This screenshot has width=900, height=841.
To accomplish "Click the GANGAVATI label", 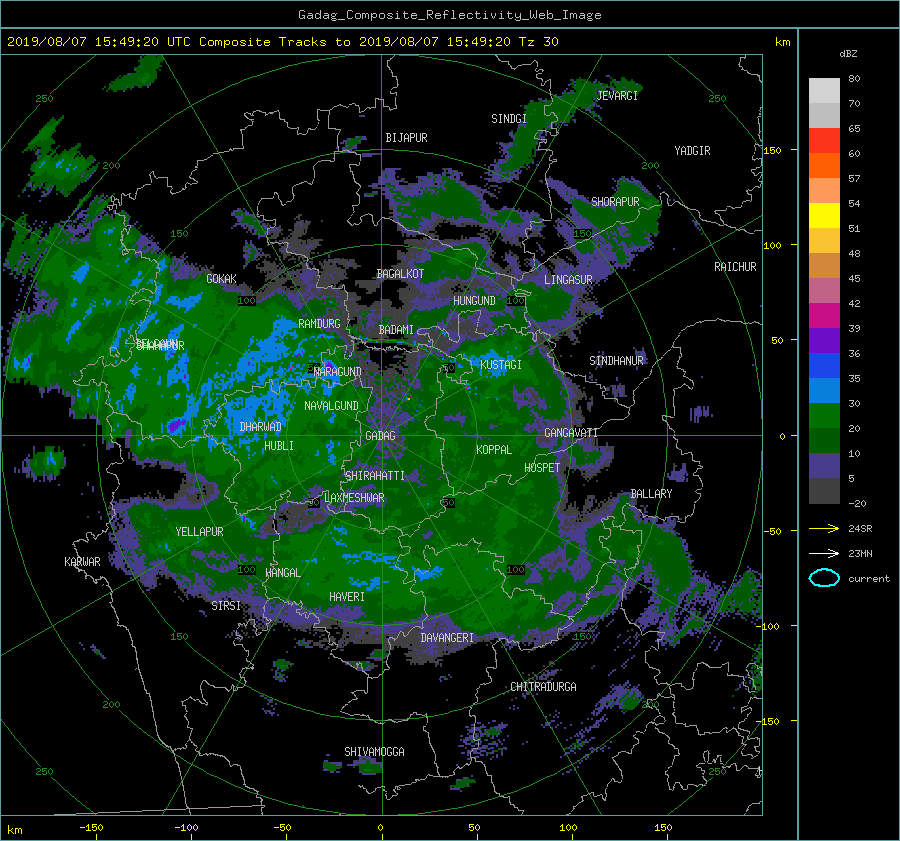I will click(571, 432).
